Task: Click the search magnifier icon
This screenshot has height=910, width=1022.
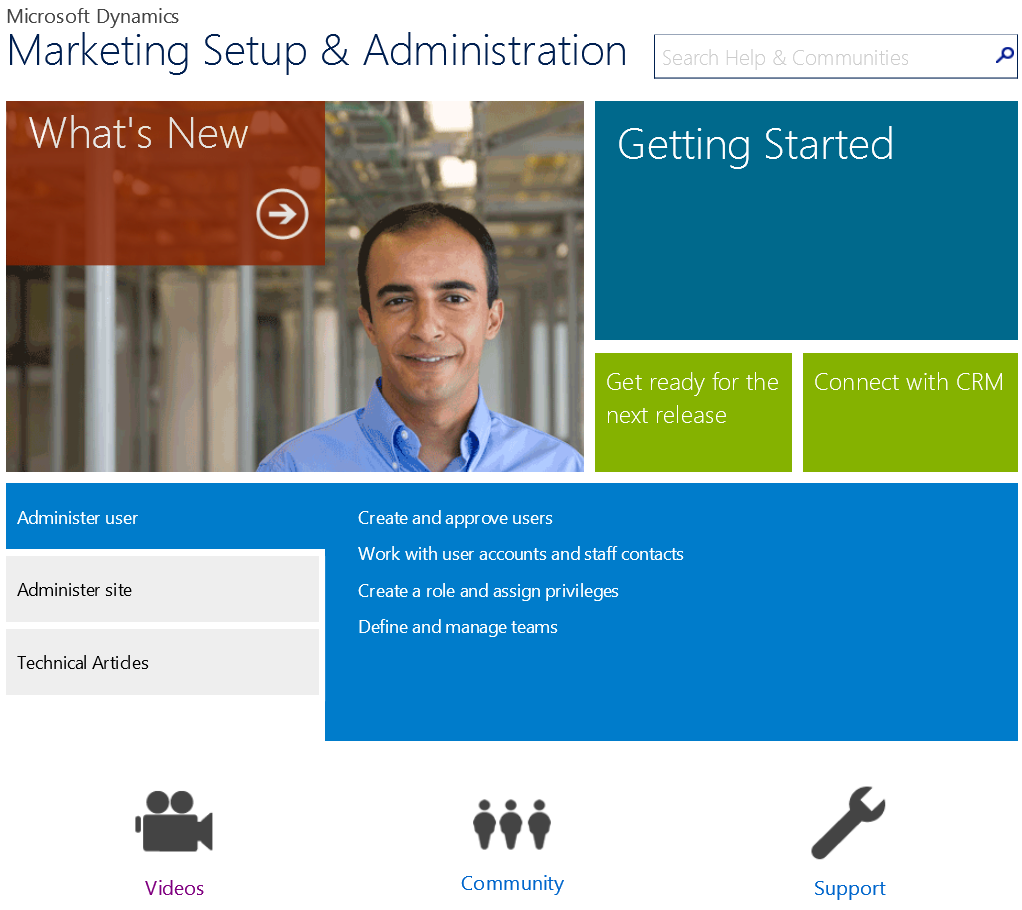Action: pos(1004,56)
